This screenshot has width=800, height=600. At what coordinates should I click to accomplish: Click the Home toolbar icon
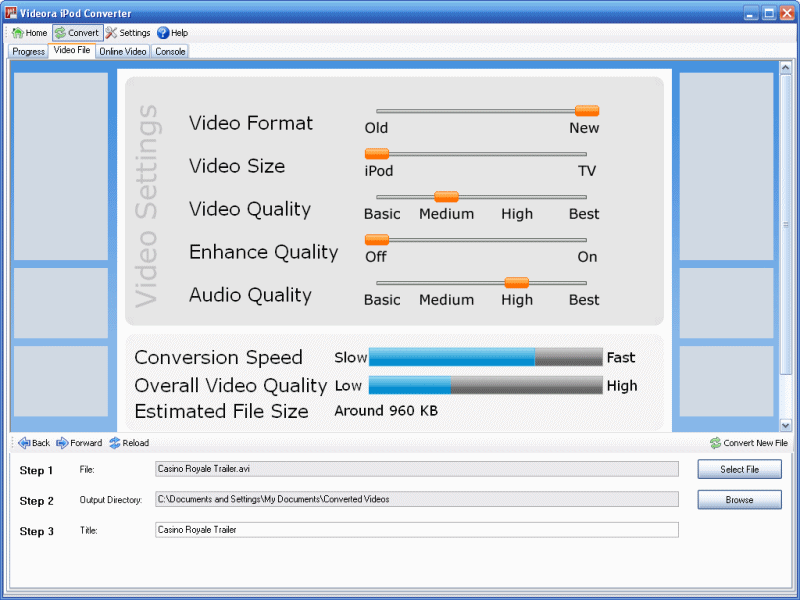[18, 33]
